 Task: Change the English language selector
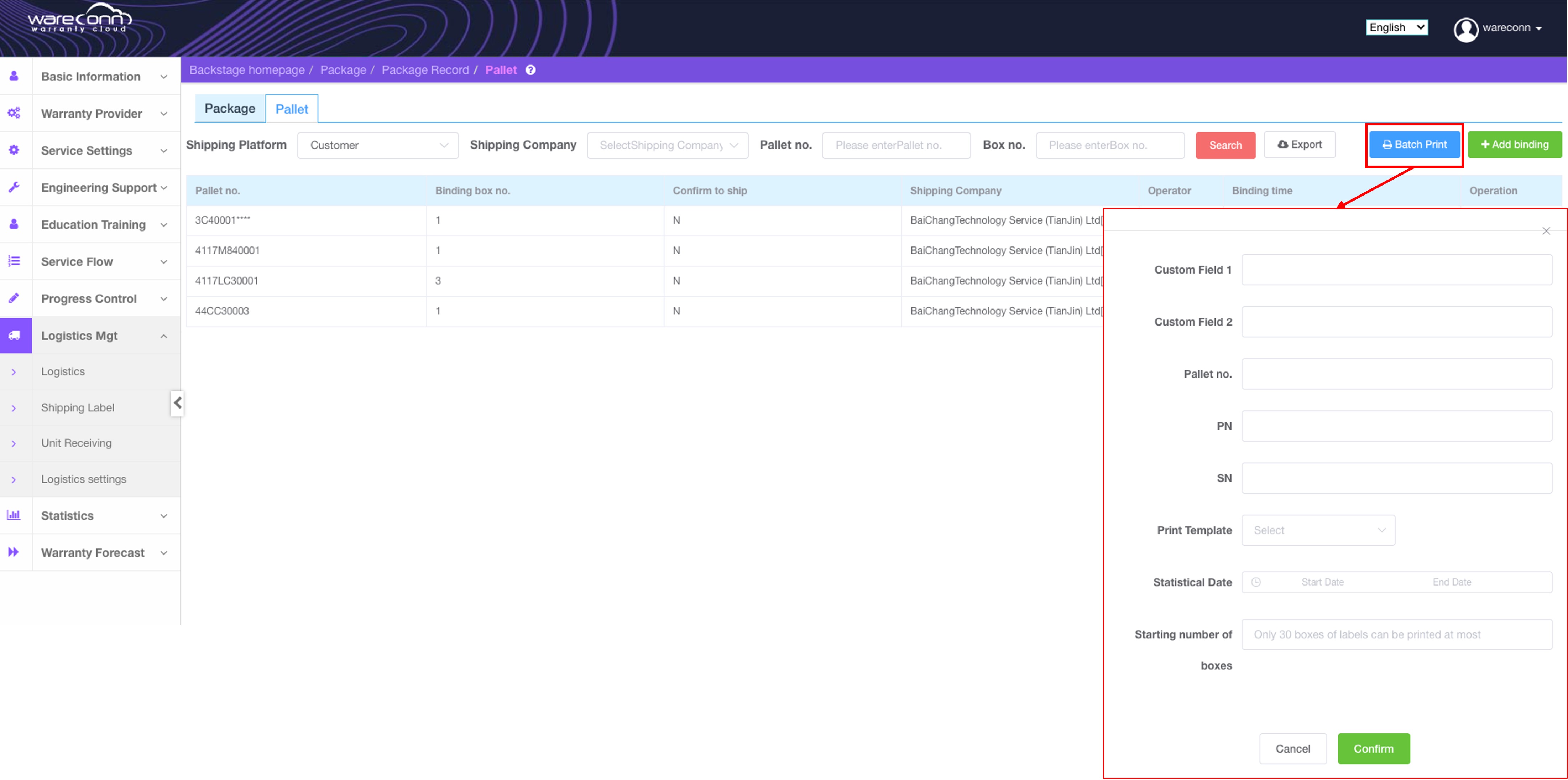click(x=1396, y=27)
